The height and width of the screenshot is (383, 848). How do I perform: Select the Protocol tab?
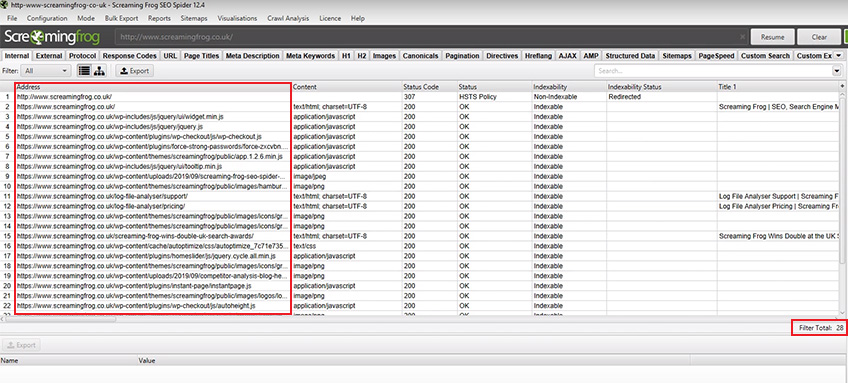coord(83,56)
